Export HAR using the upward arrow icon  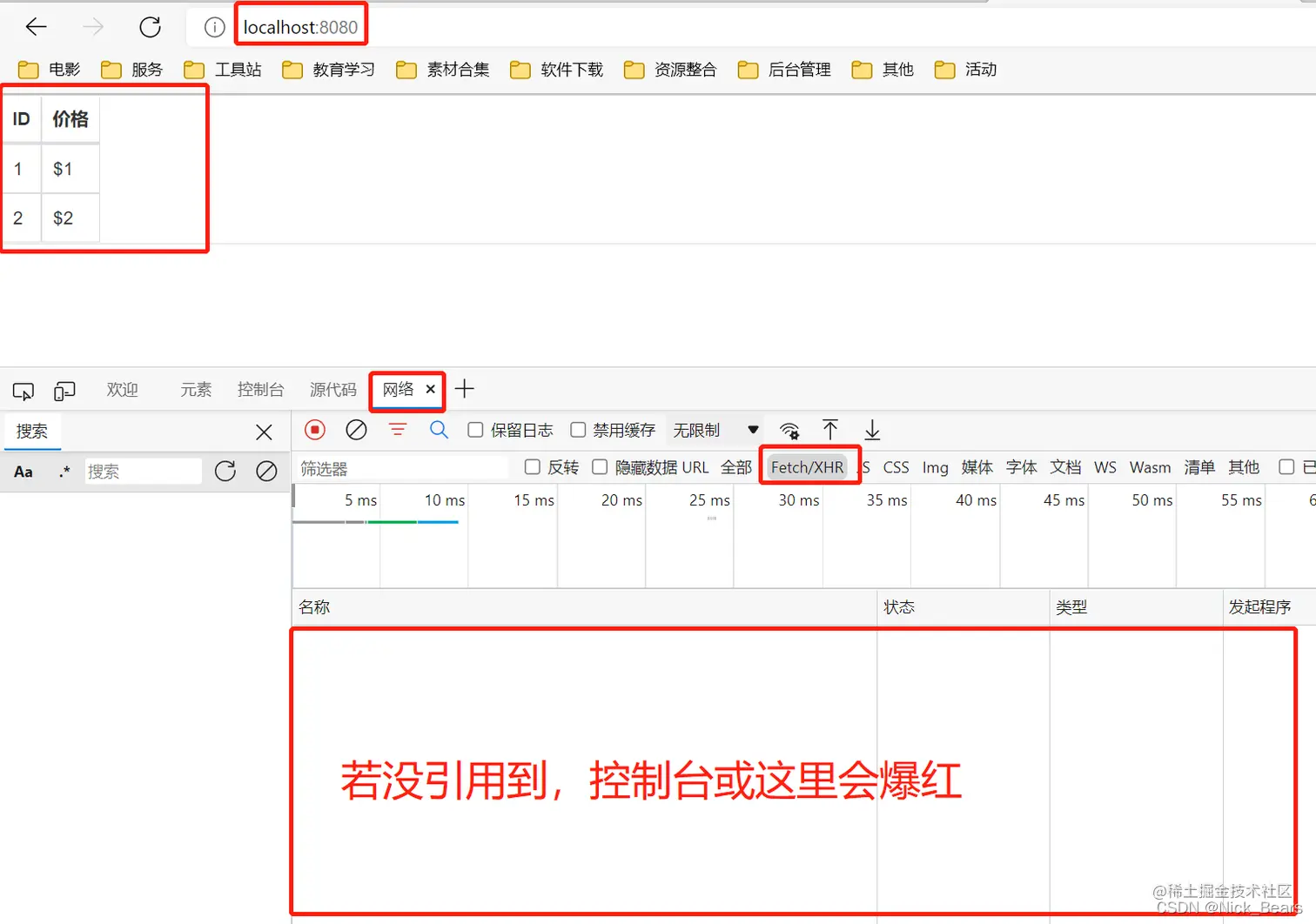[x=831, y=430]
